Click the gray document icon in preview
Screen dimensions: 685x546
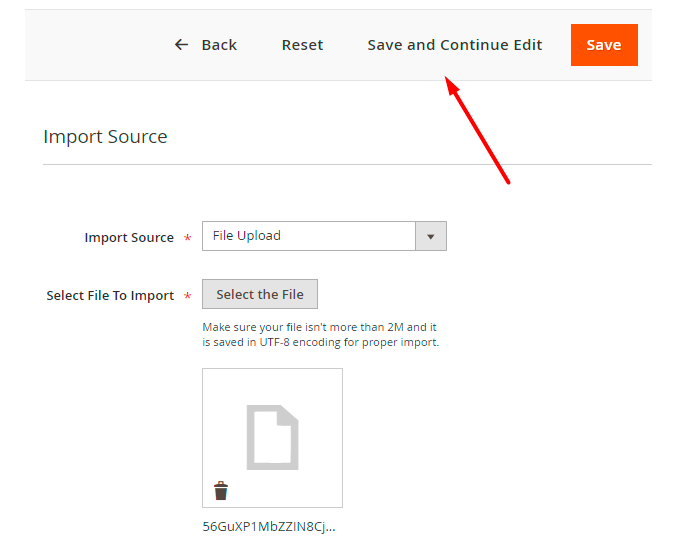pyautogui.click(x=272, y=437)
